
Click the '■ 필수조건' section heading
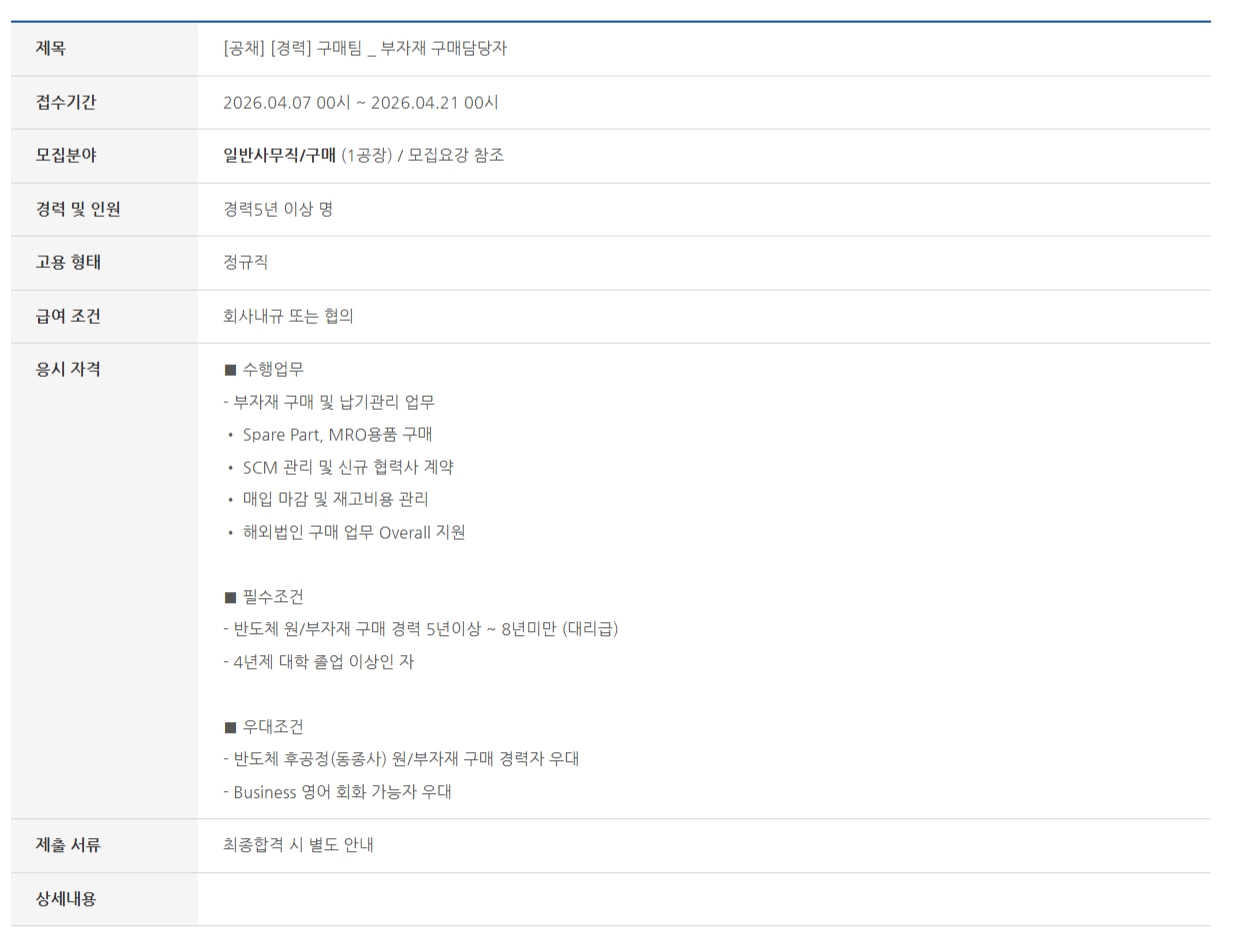pyautogui.click(x=264, y=597)
